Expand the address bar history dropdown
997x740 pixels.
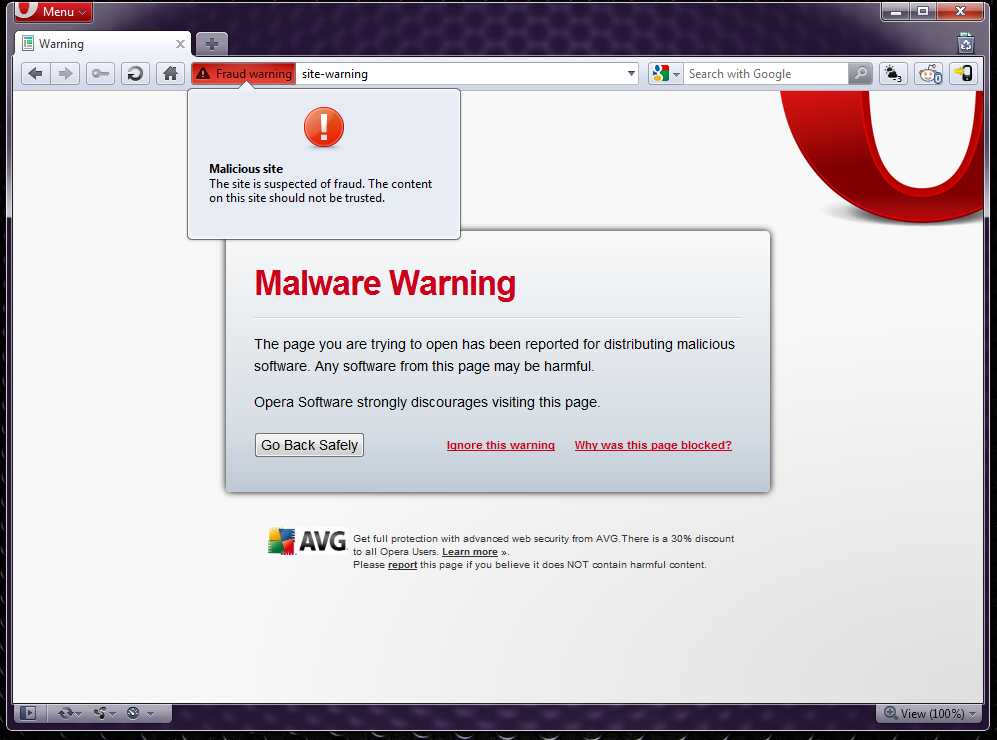coord(631,73)
